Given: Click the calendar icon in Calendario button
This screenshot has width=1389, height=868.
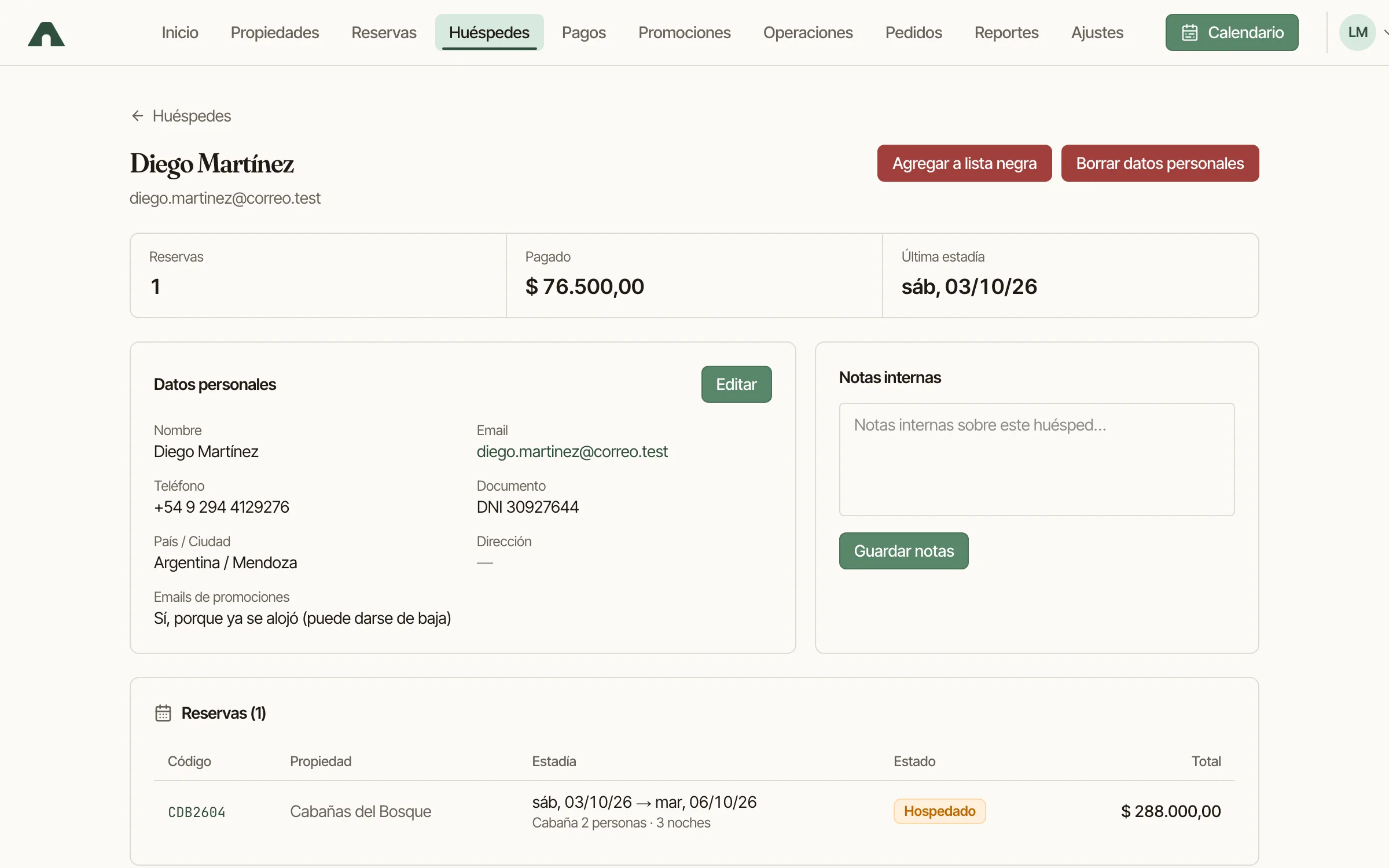Looking at the screenshot, I should click(1189, 32).
